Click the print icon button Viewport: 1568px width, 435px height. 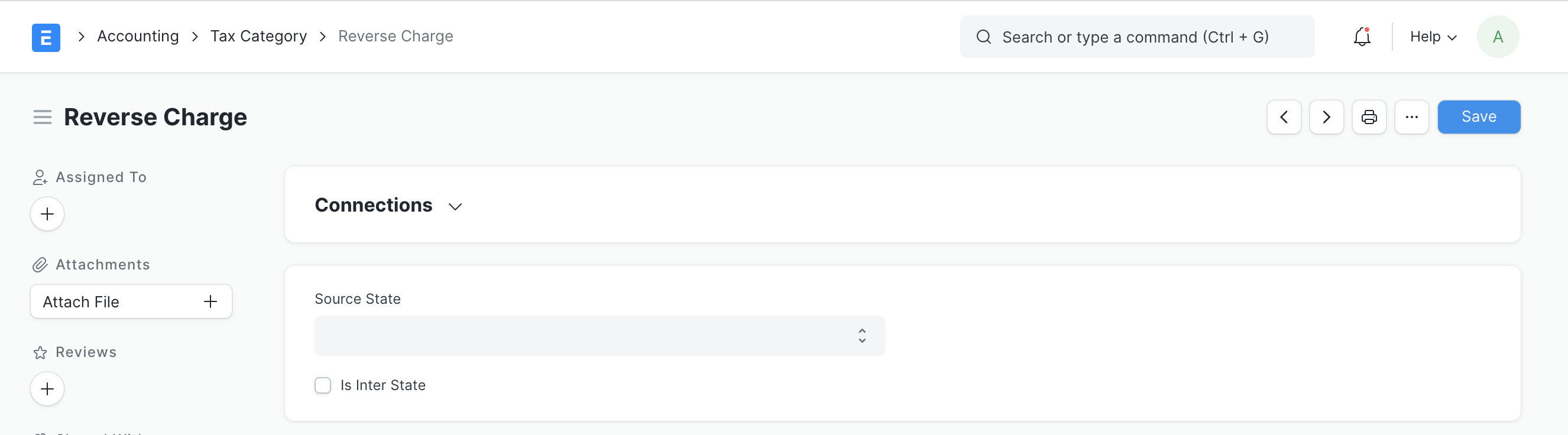1369,117
